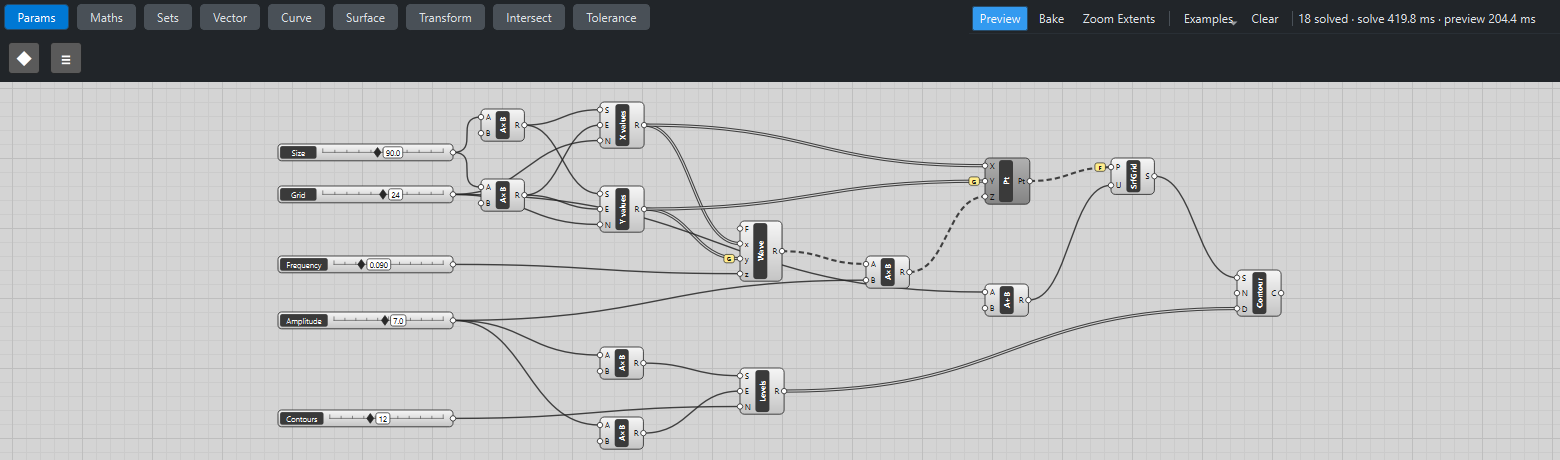
Task: Click the N input port of Contour
Action: point(1237,293)
